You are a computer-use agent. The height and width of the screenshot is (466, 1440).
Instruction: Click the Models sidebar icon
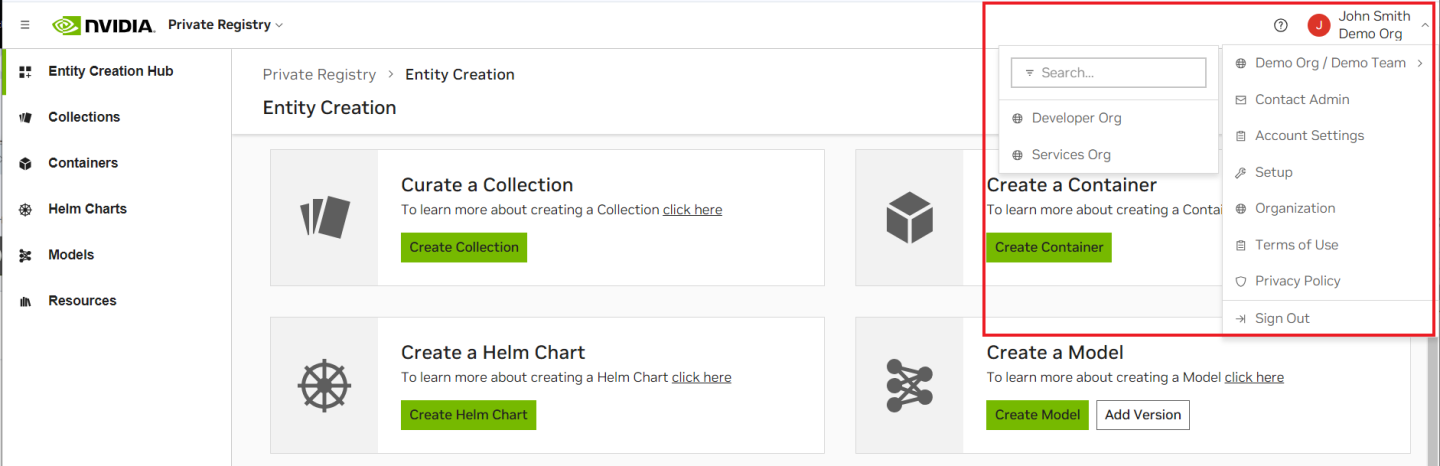point(25,255)
